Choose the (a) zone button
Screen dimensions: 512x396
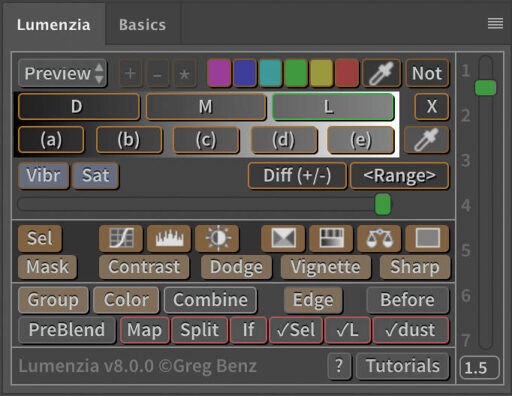(x=51, y=140)
